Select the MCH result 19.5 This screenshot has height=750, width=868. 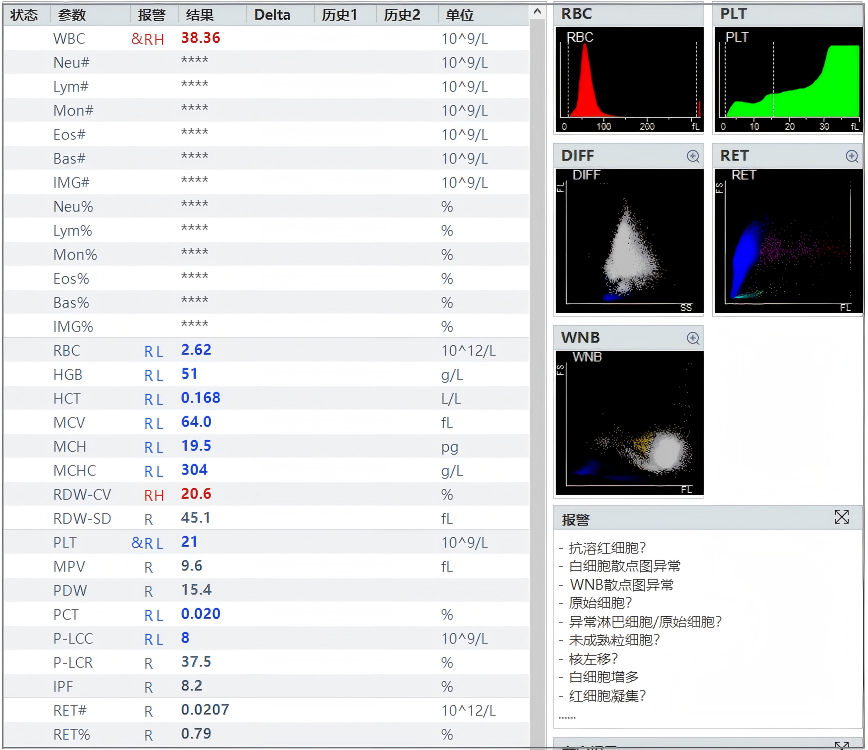(x=196, y=446)
